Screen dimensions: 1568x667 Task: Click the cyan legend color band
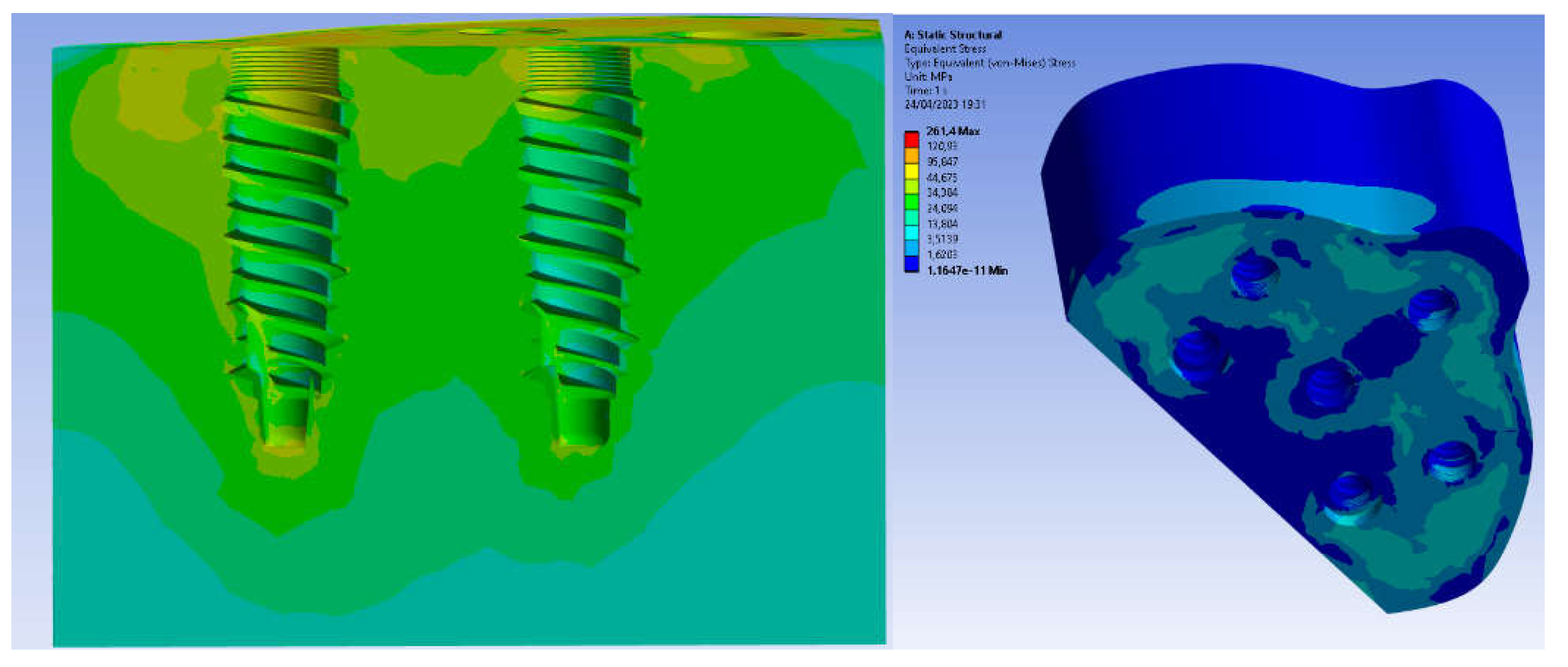[x=911, y=233]
